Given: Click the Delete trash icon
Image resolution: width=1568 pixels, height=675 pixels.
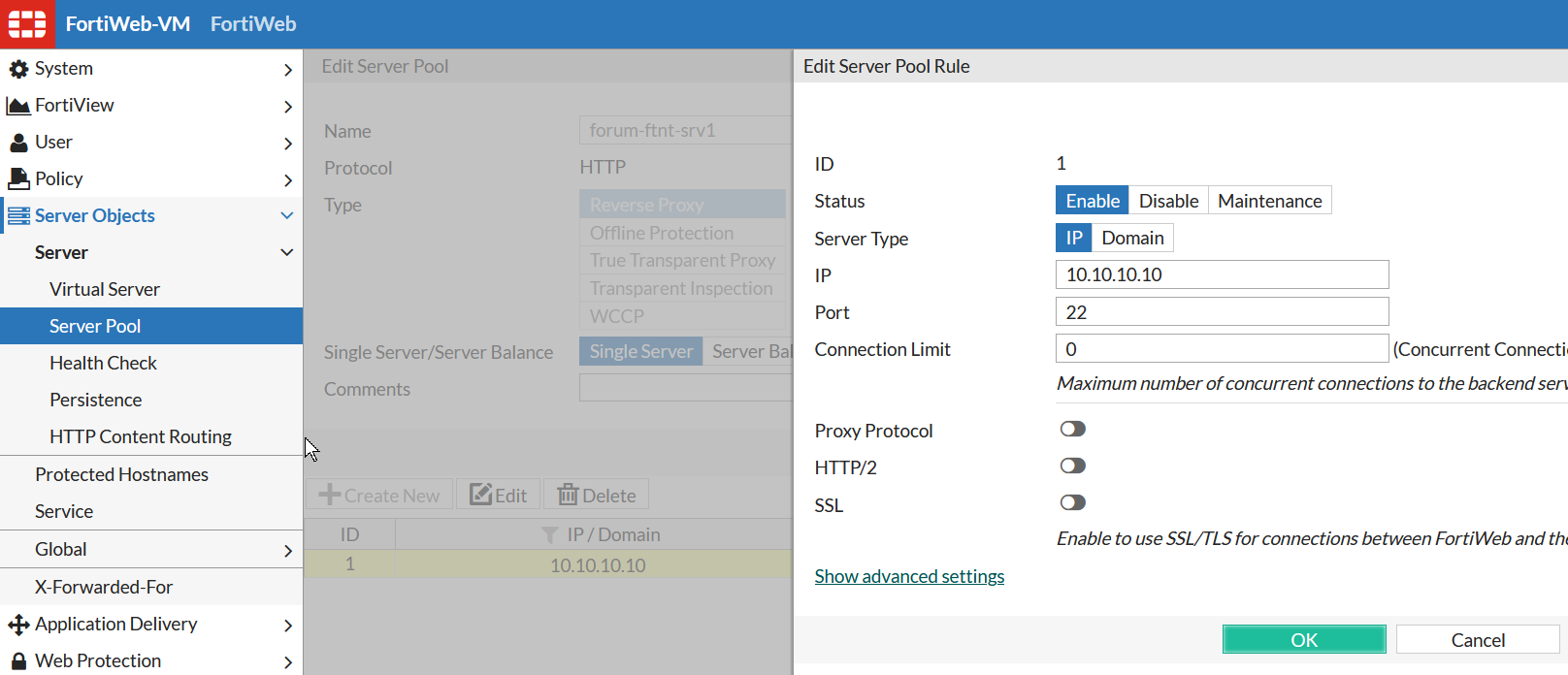Looking at the screenshot, I should (x=568, y=495).
